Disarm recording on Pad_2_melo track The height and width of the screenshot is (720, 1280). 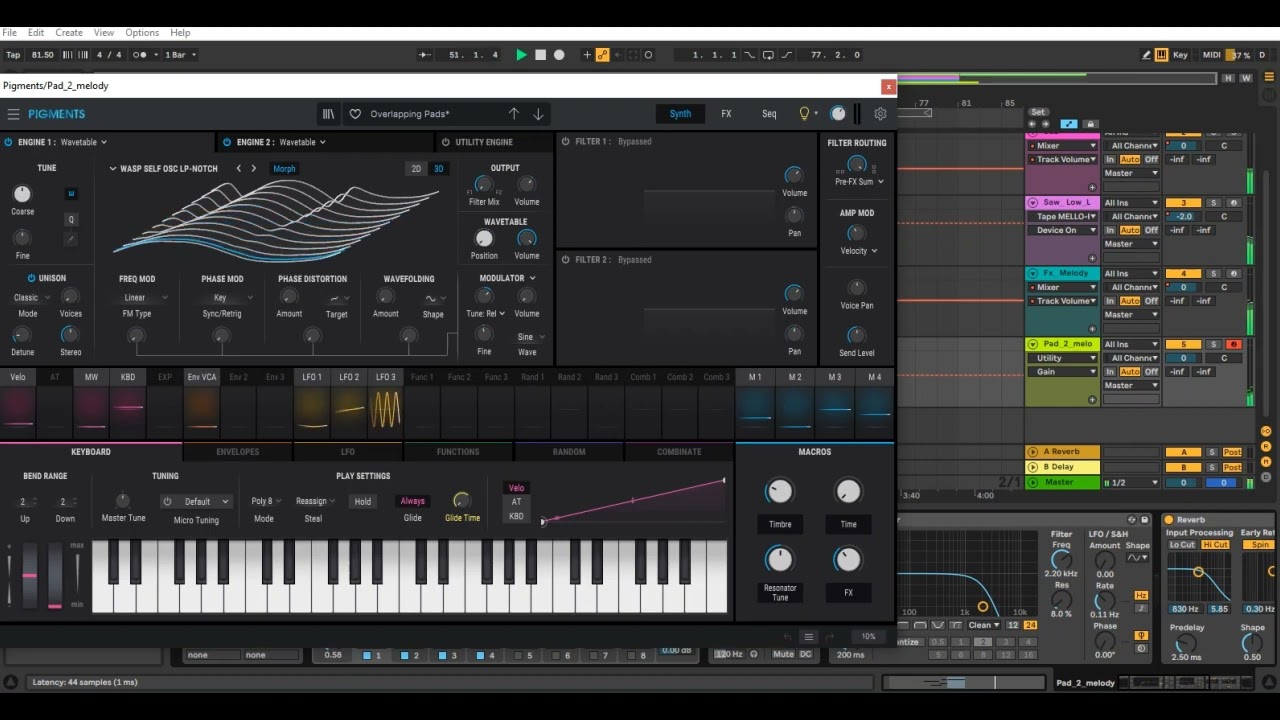click(x=1234, y=344)
